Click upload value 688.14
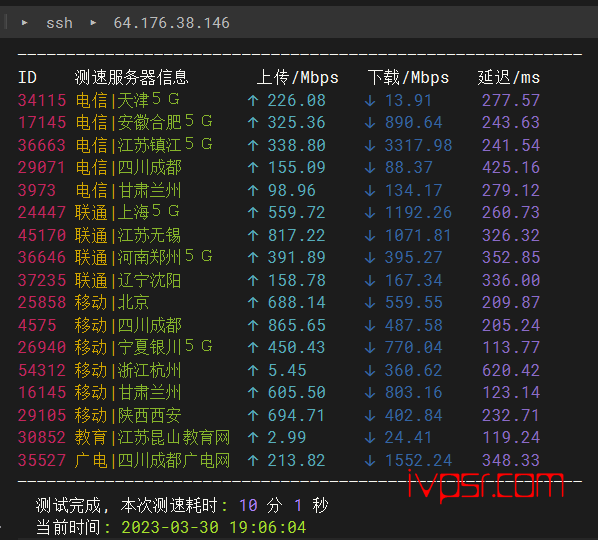 (297, 303)
